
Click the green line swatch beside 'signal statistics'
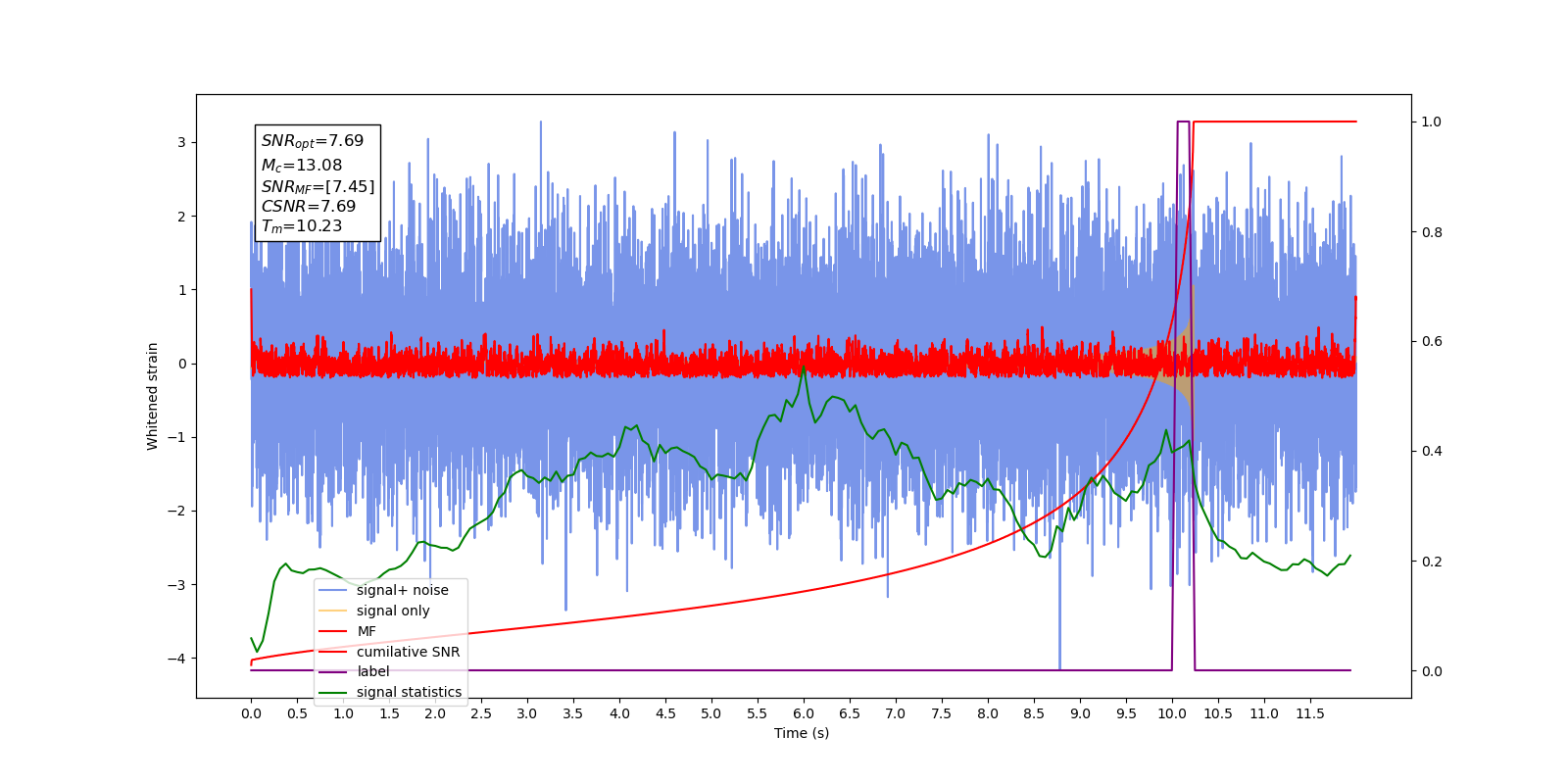[x=333, y=692]
